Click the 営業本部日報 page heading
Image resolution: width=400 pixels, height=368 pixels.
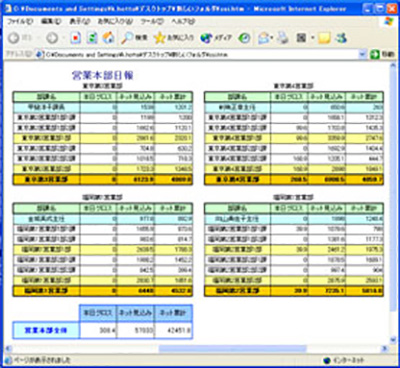[102, 75]
